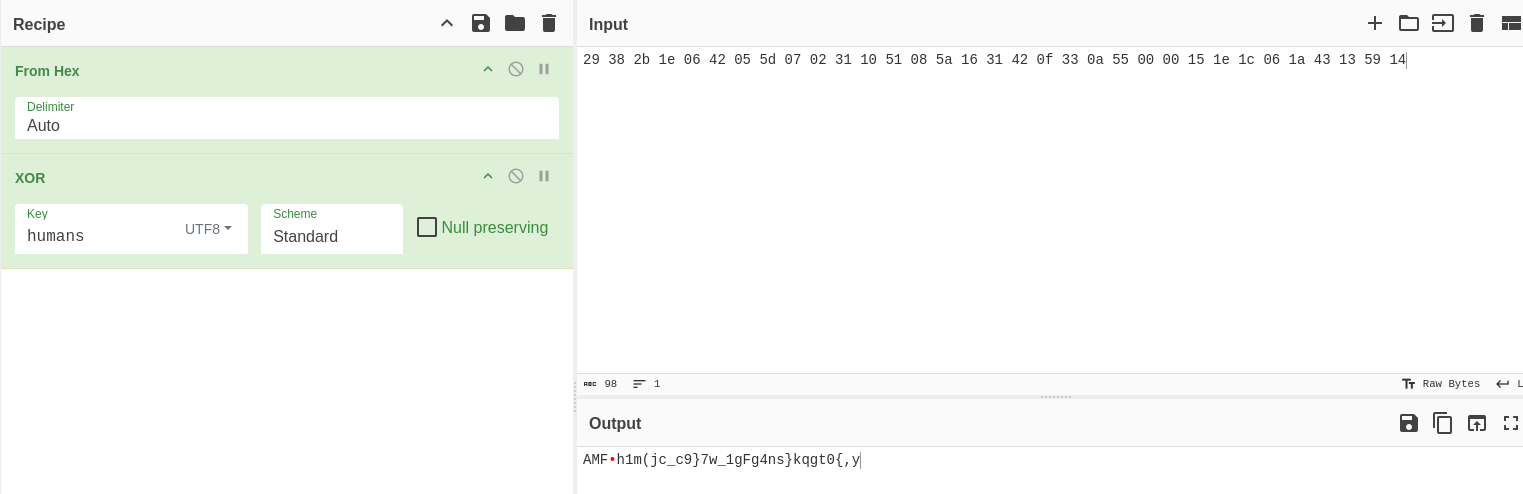Click the Raw Bytes encoding button
Viewport: 1523px width, 494px height.
[x=1441, y=384]
